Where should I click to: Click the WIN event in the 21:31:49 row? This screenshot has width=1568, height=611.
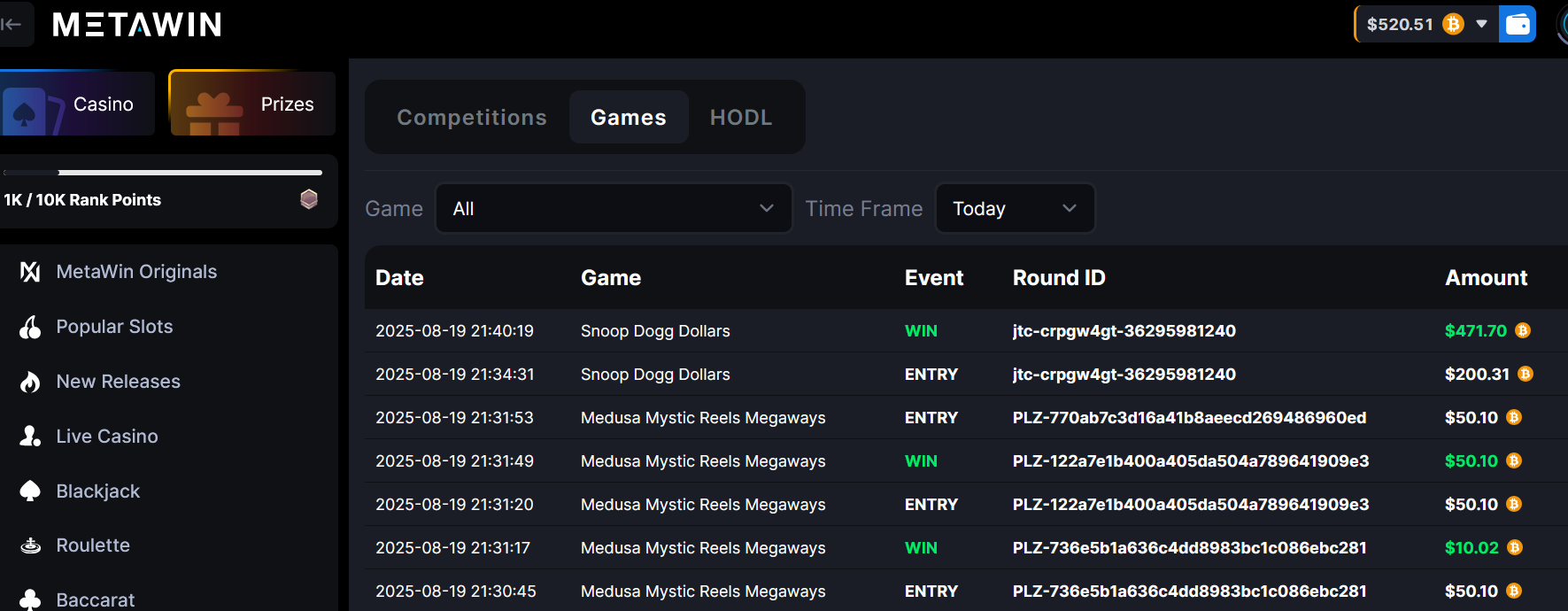[921, 461]
